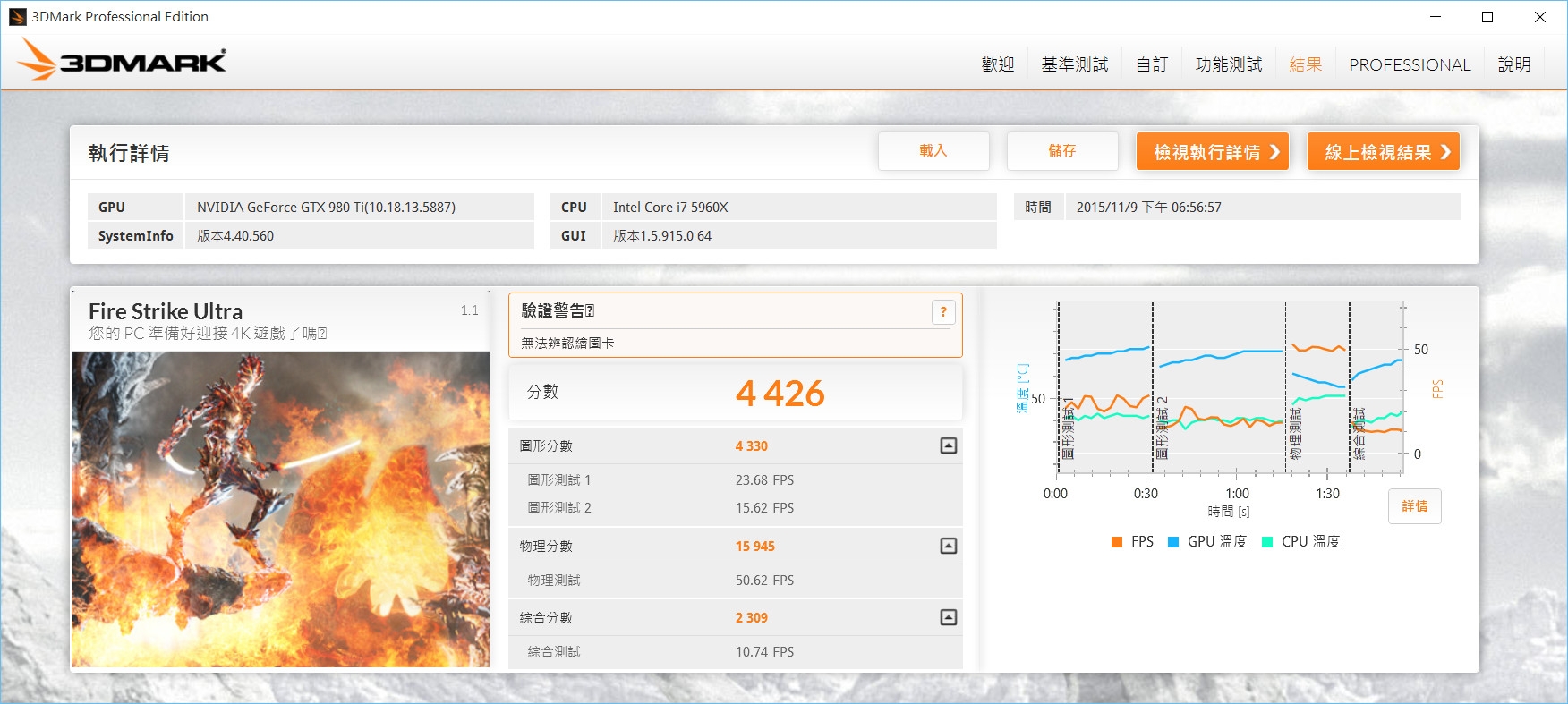The width and height of the screenshot is (1568, 704).
Task: Click the GUI version 版本1.5.915.0 64
Action: [662, 236]
